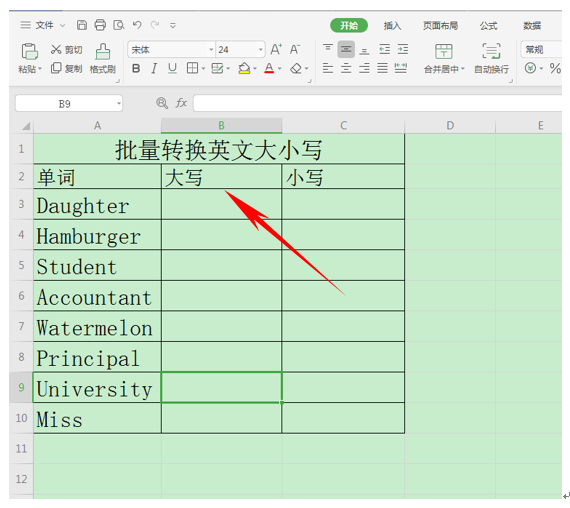Apply percent style format
This screenshot has width=570, height=508.
click(x=555, y=68)
